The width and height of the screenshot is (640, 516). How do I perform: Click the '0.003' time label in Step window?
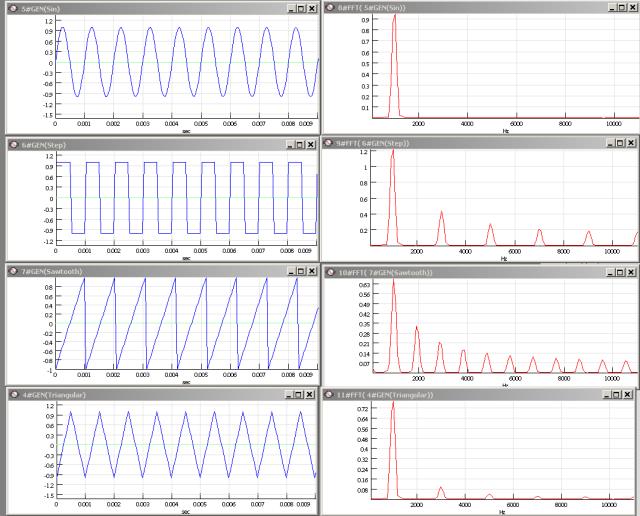[142, 250]
